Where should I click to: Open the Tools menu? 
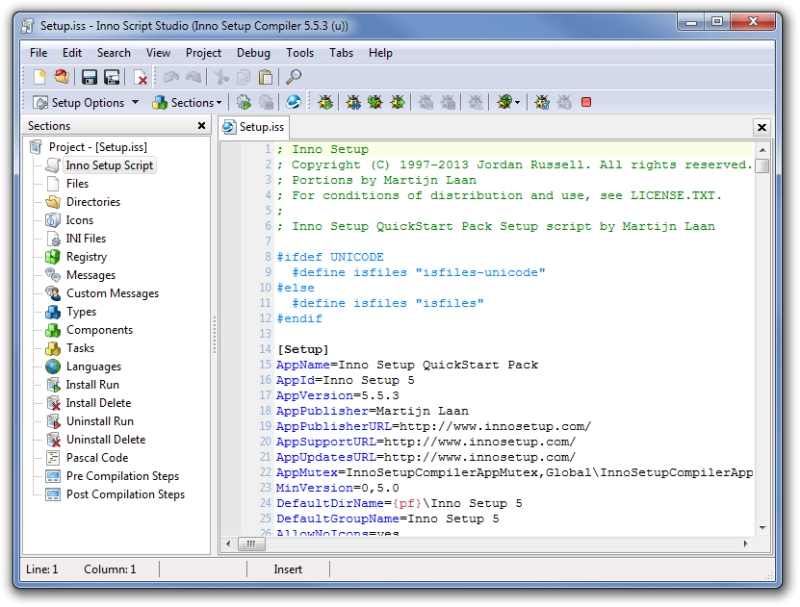(x=300, y=53)
